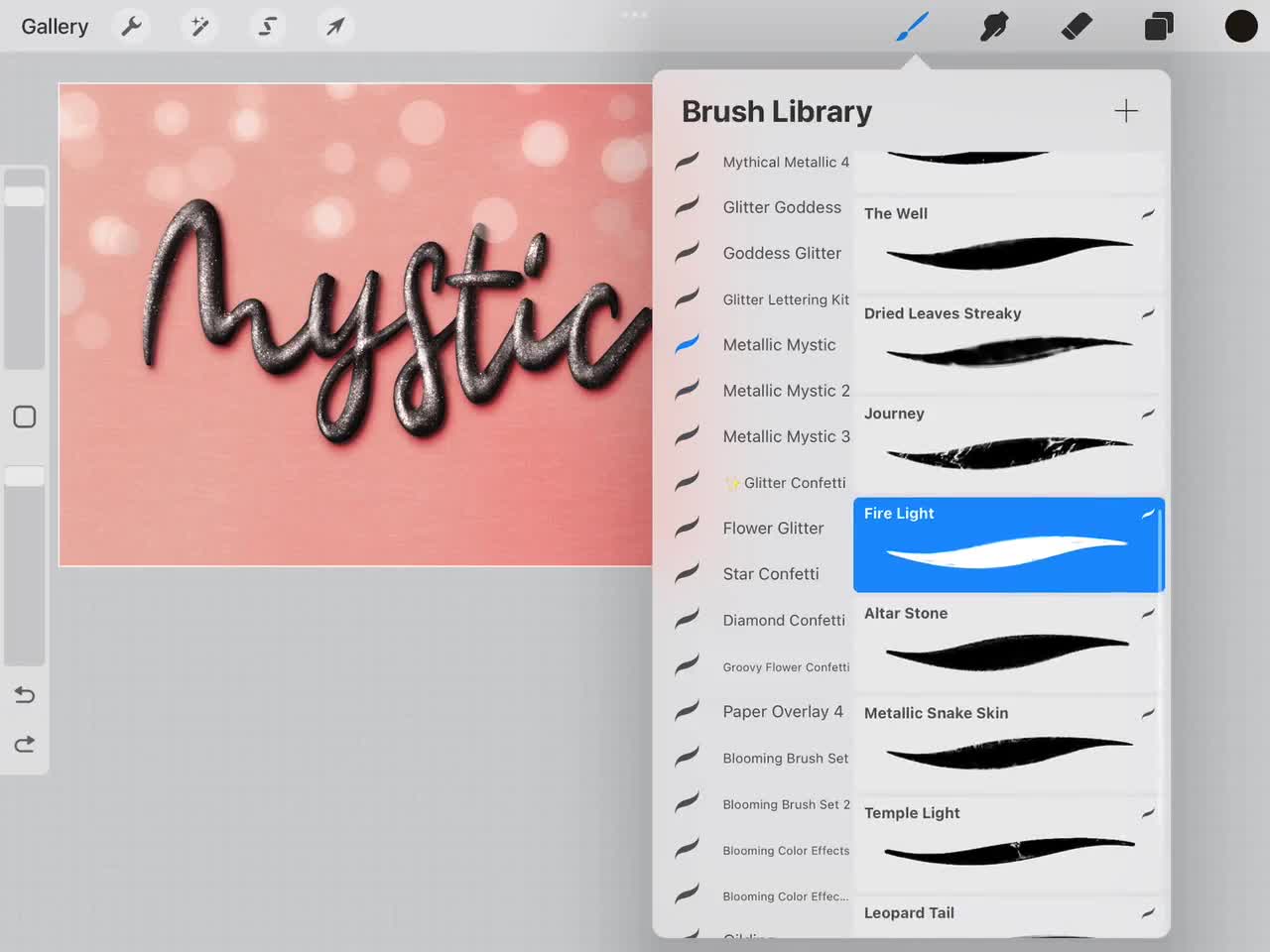1270x952 pixels.
Task: Click the Brush Library title
Action: [x=777, y=111]
